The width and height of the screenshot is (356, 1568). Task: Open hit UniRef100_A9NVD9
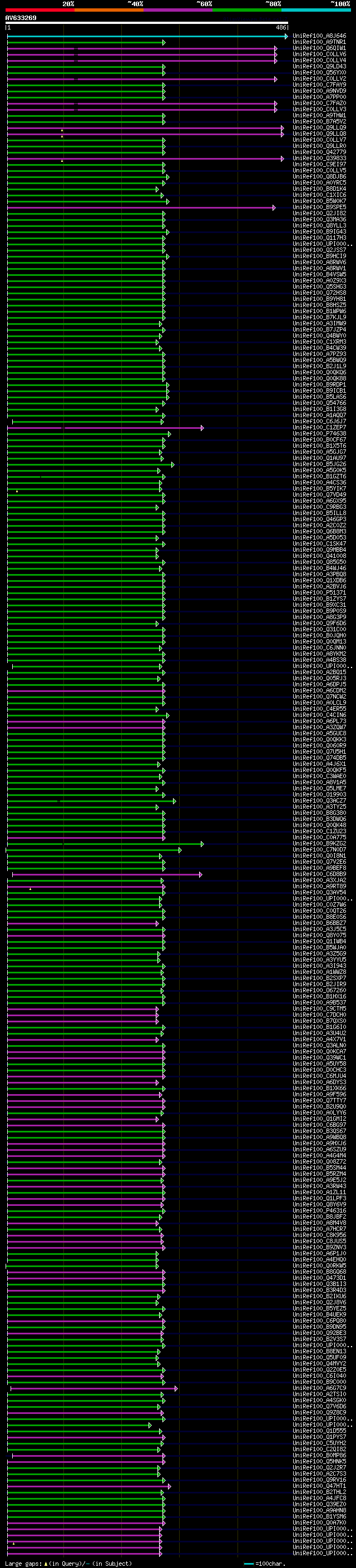(x=319, y=91)
